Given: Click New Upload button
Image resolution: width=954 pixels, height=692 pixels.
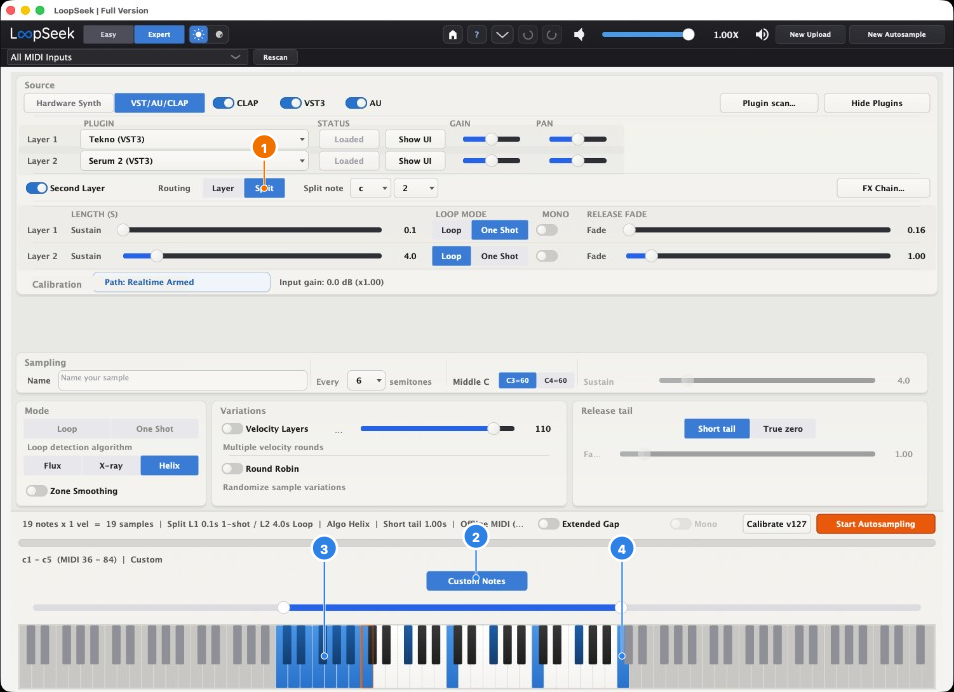Looking at the screenshot, I should (810, 35).
